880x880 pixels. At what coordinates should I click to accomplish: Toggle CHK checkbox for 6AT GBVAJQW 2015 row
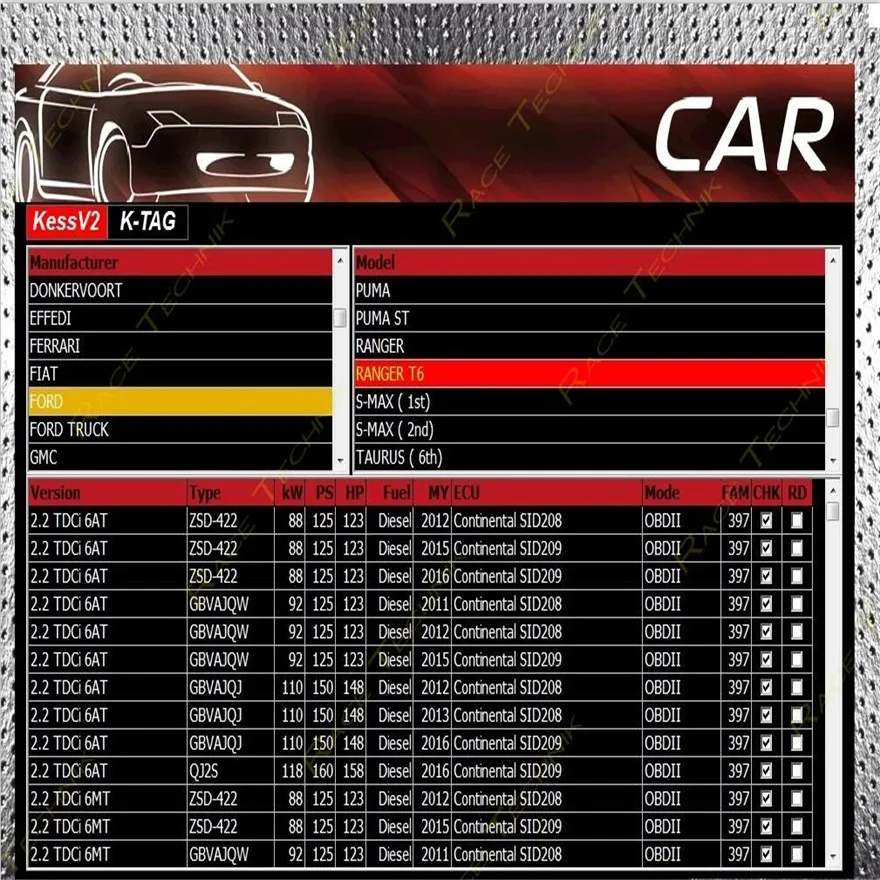[766, 659]
